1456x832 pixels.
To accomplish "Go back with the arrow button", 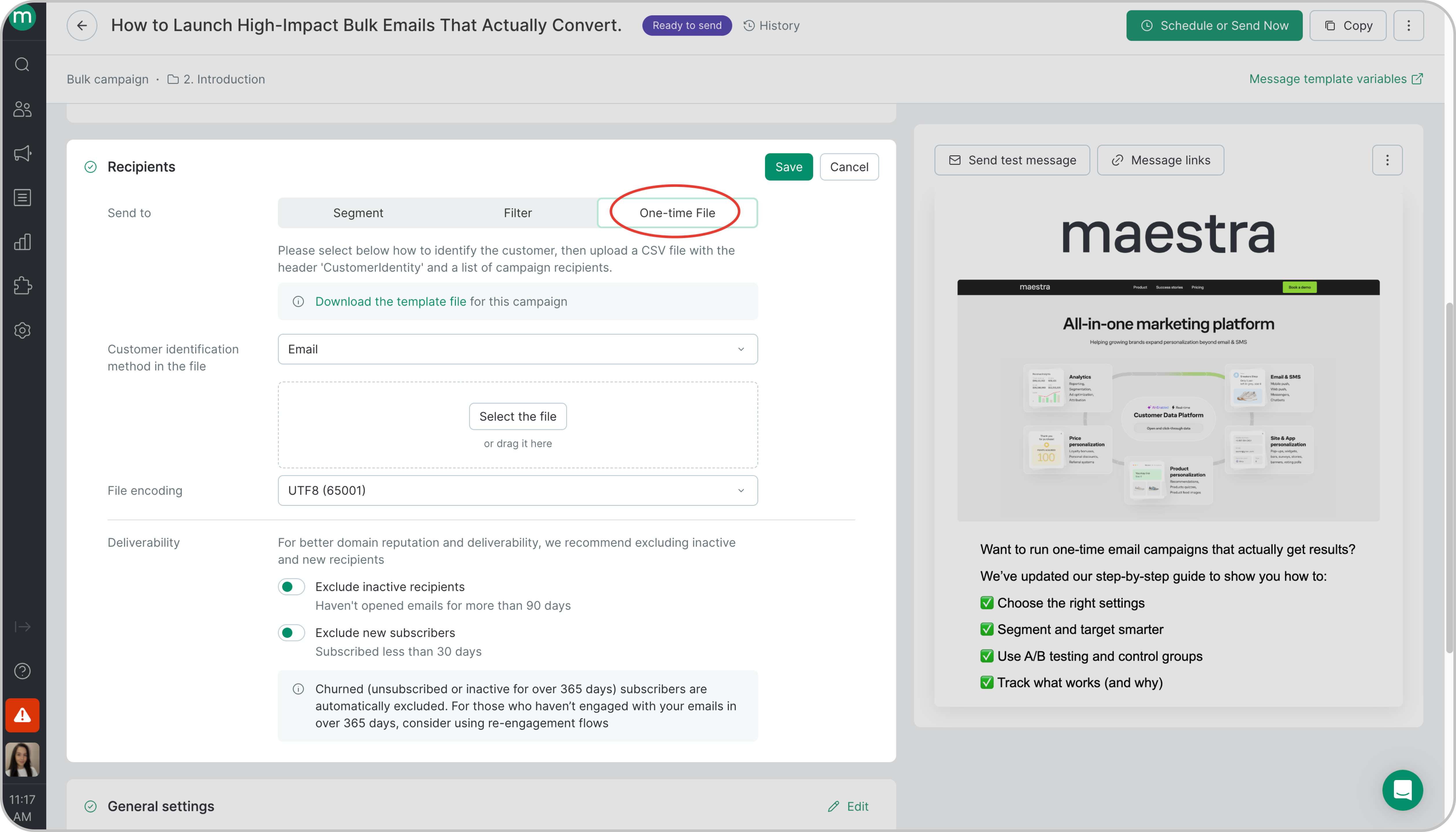I will click(82, 26).
